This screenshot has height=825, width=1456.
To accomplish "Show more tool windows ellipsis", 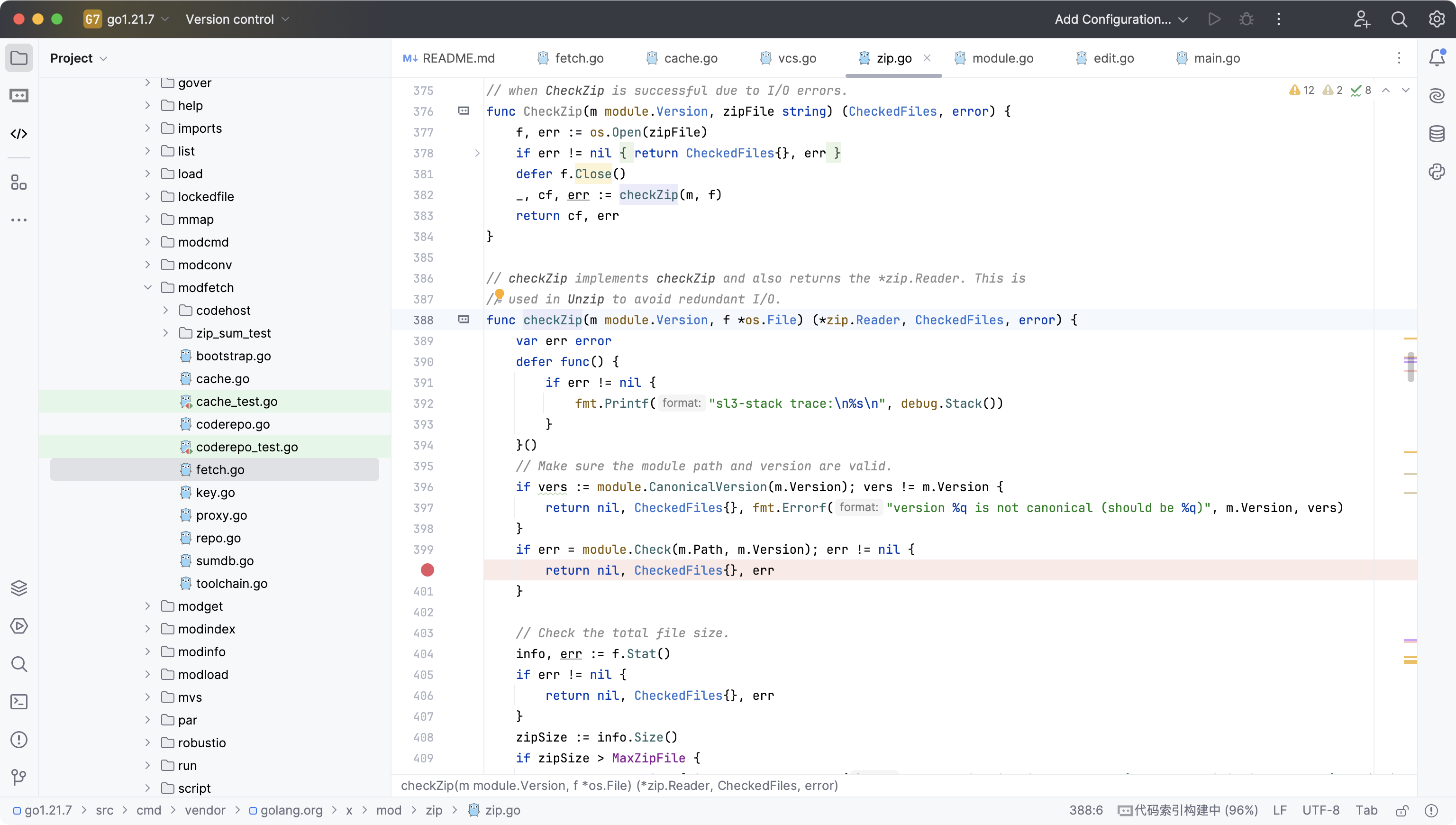I will pos(18,220).
